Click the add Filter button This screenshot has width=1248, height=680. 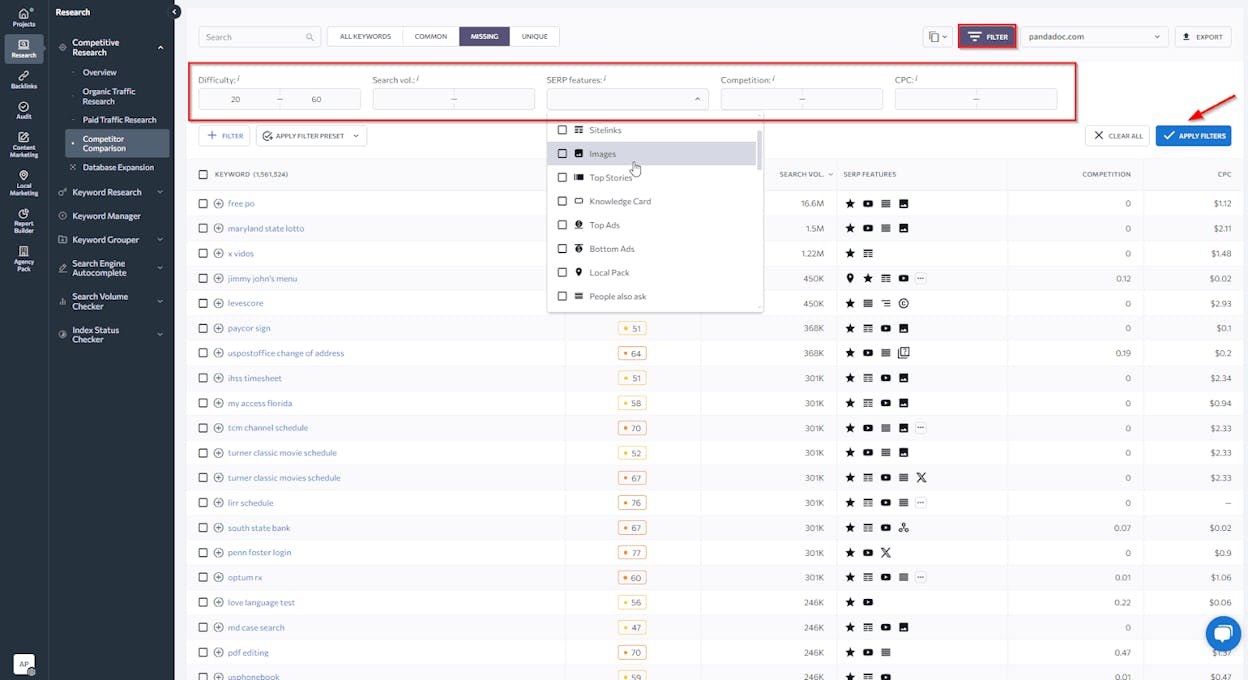click(x=224, y=136)
